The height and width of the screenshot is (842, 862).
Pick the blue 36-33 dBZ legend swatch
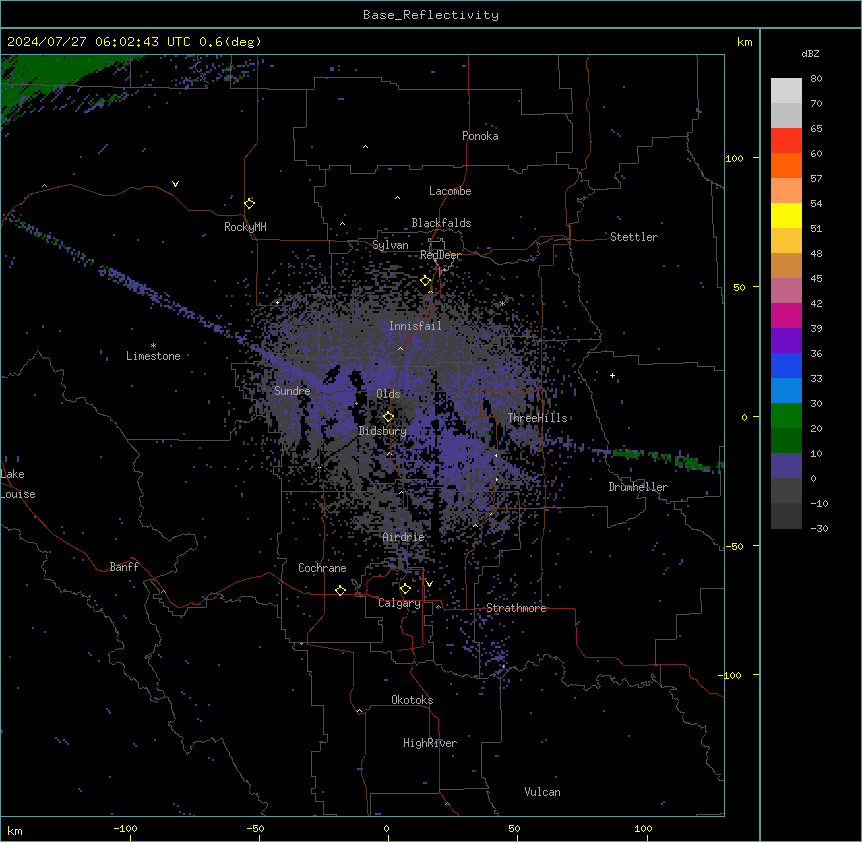pos(786,365)
